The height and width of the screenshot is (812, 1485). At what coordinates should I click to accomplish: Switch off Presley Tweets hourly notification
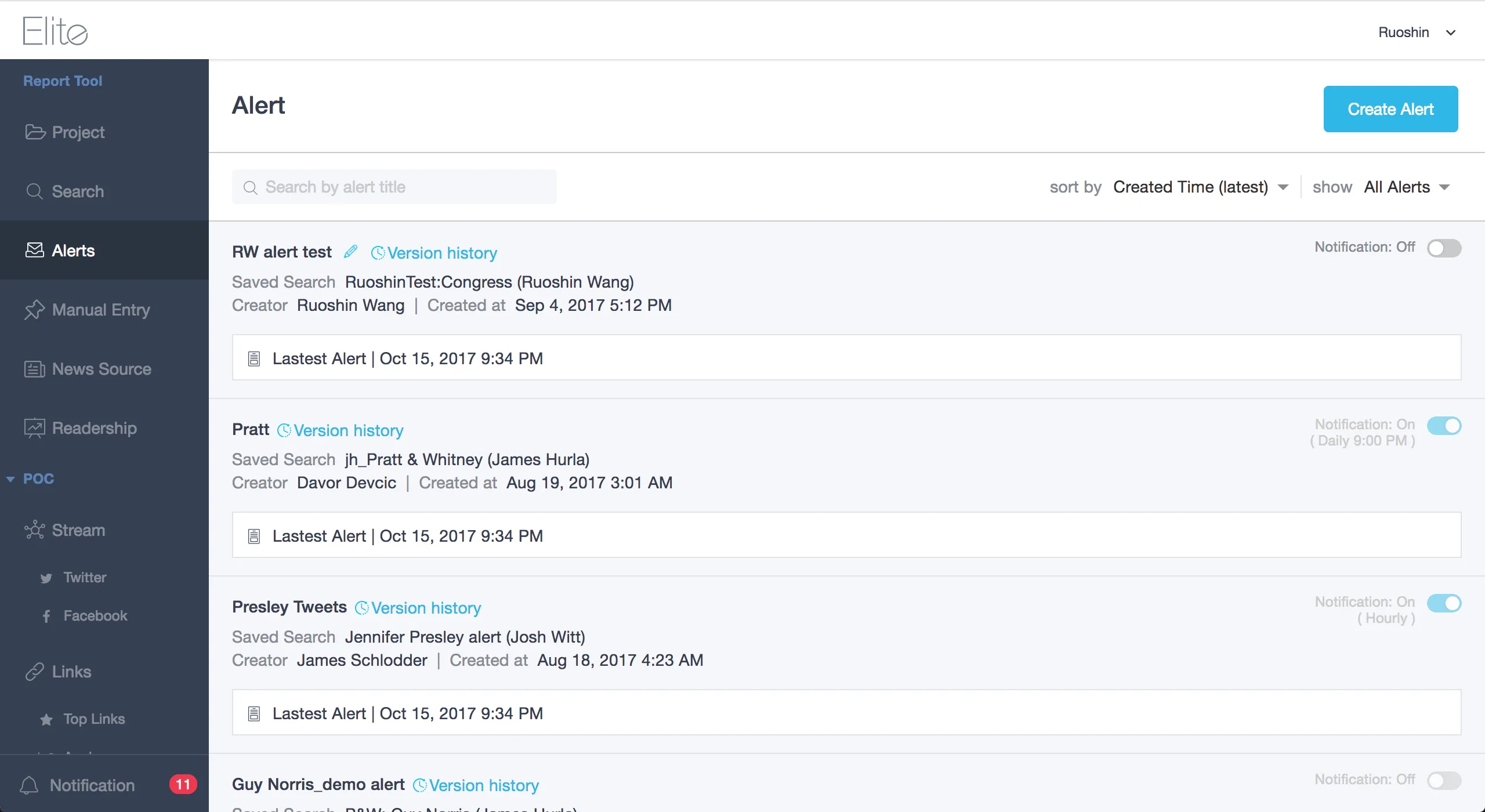[x=1444, y=603]
